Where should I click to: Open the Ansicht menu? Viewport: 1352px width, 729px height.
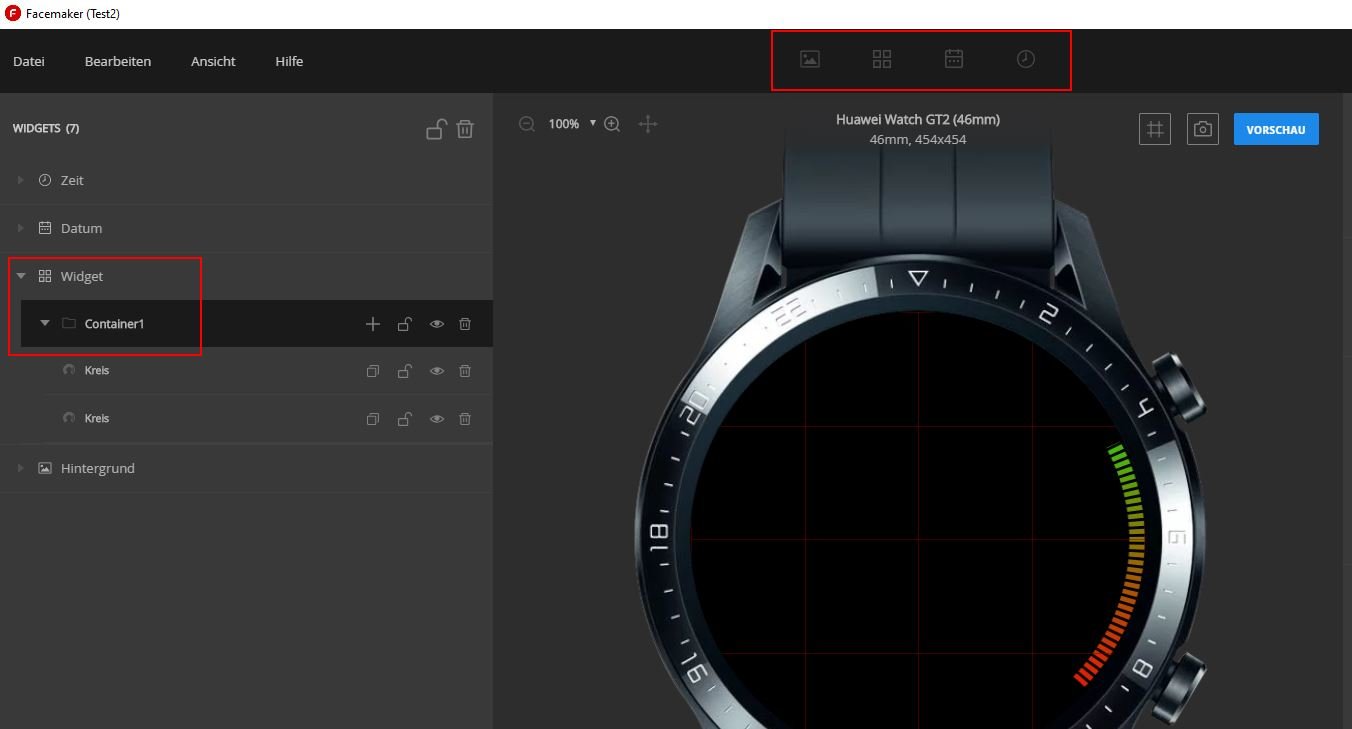pyautogui.click(x=213, y=61)
